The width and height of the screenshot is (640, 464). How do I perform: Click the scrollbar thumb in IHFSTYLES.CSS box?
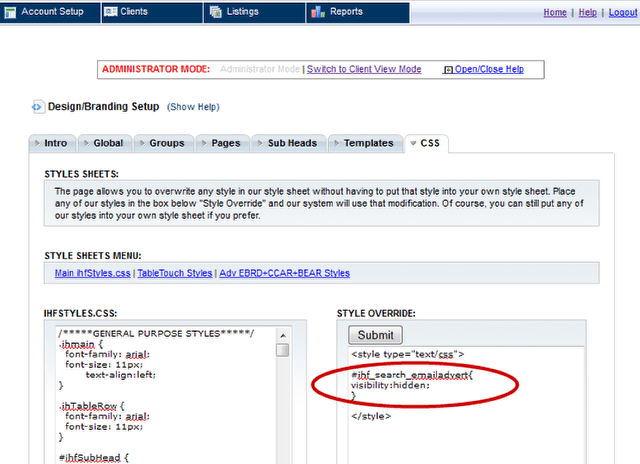pyautogui.click(x=282, y=350)
